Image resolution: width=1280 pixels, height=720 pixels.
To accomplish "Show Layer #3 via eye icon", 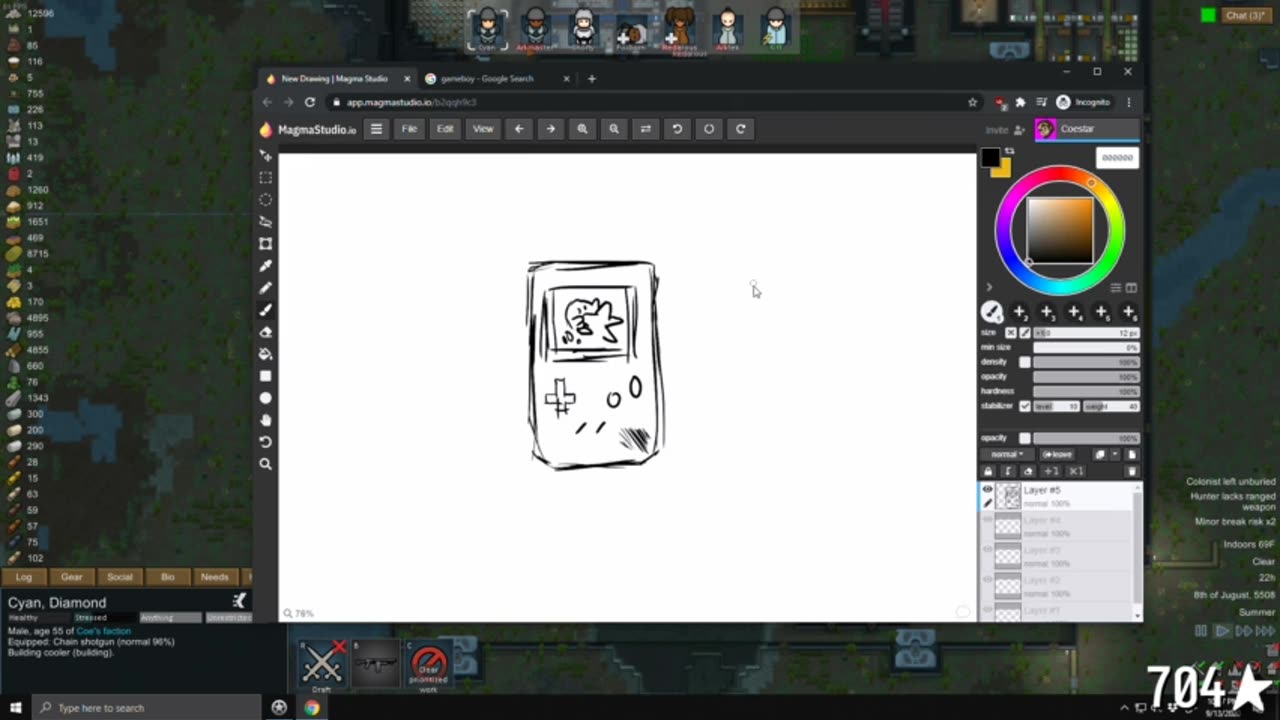I will (x=987, y=549).
